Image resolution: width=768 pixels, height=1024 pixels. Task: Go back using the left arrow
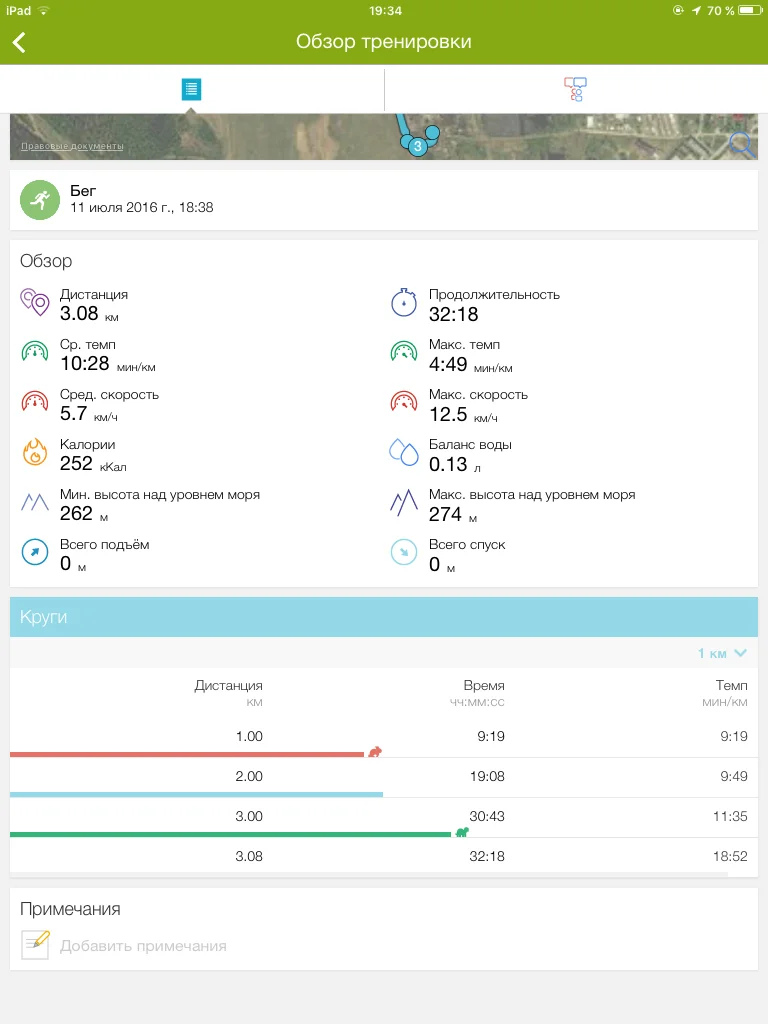pyautogui.click(x=19, y=42)
